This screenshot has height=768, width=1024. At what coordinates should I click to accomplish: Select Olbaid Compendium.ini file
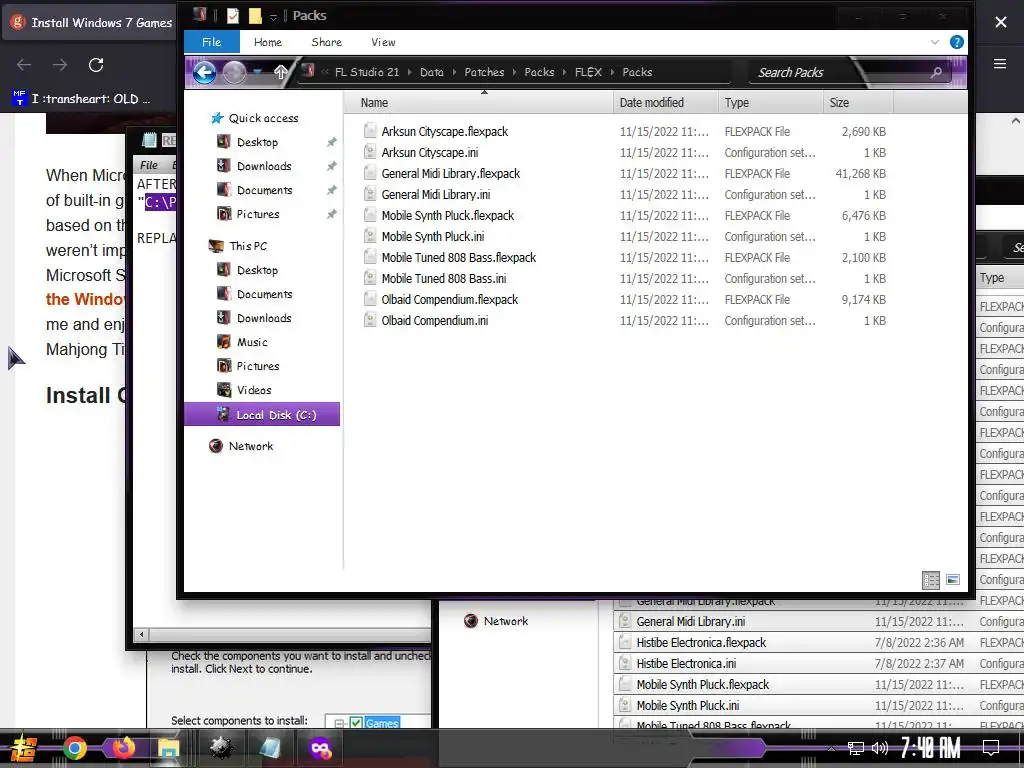click(434, 320)
